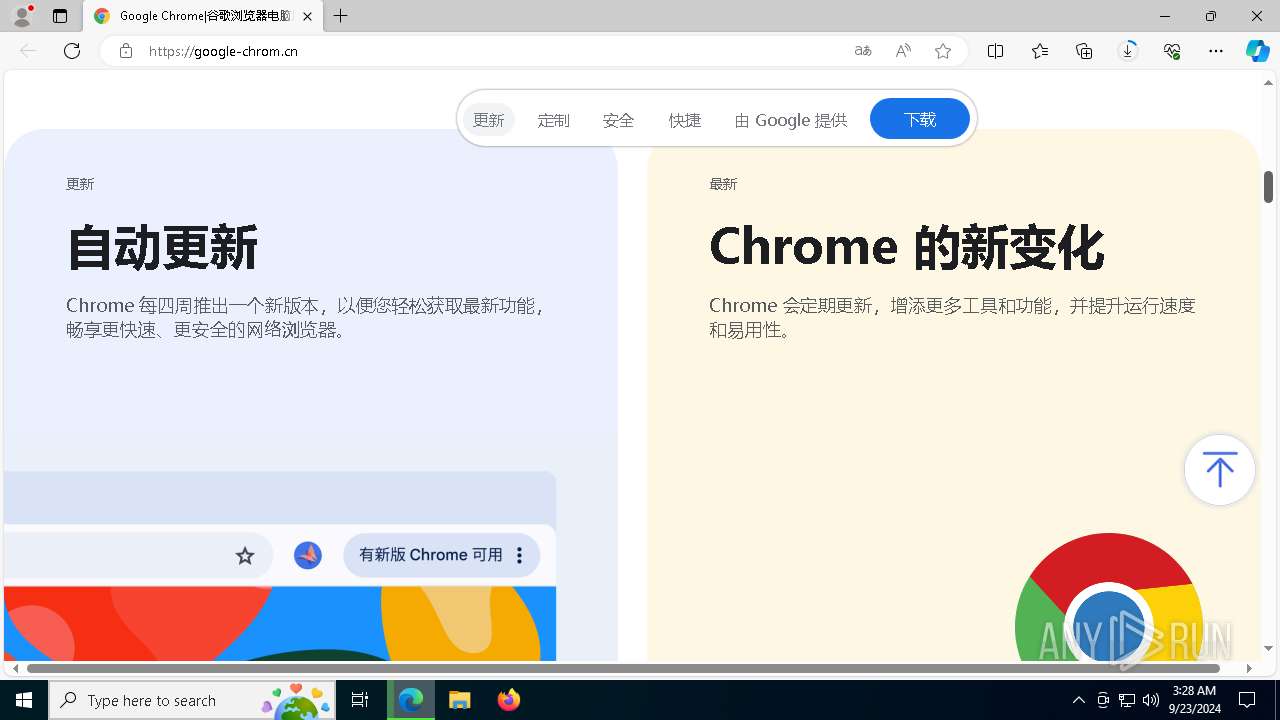Open the Favorites list icon

point(1040,51)
